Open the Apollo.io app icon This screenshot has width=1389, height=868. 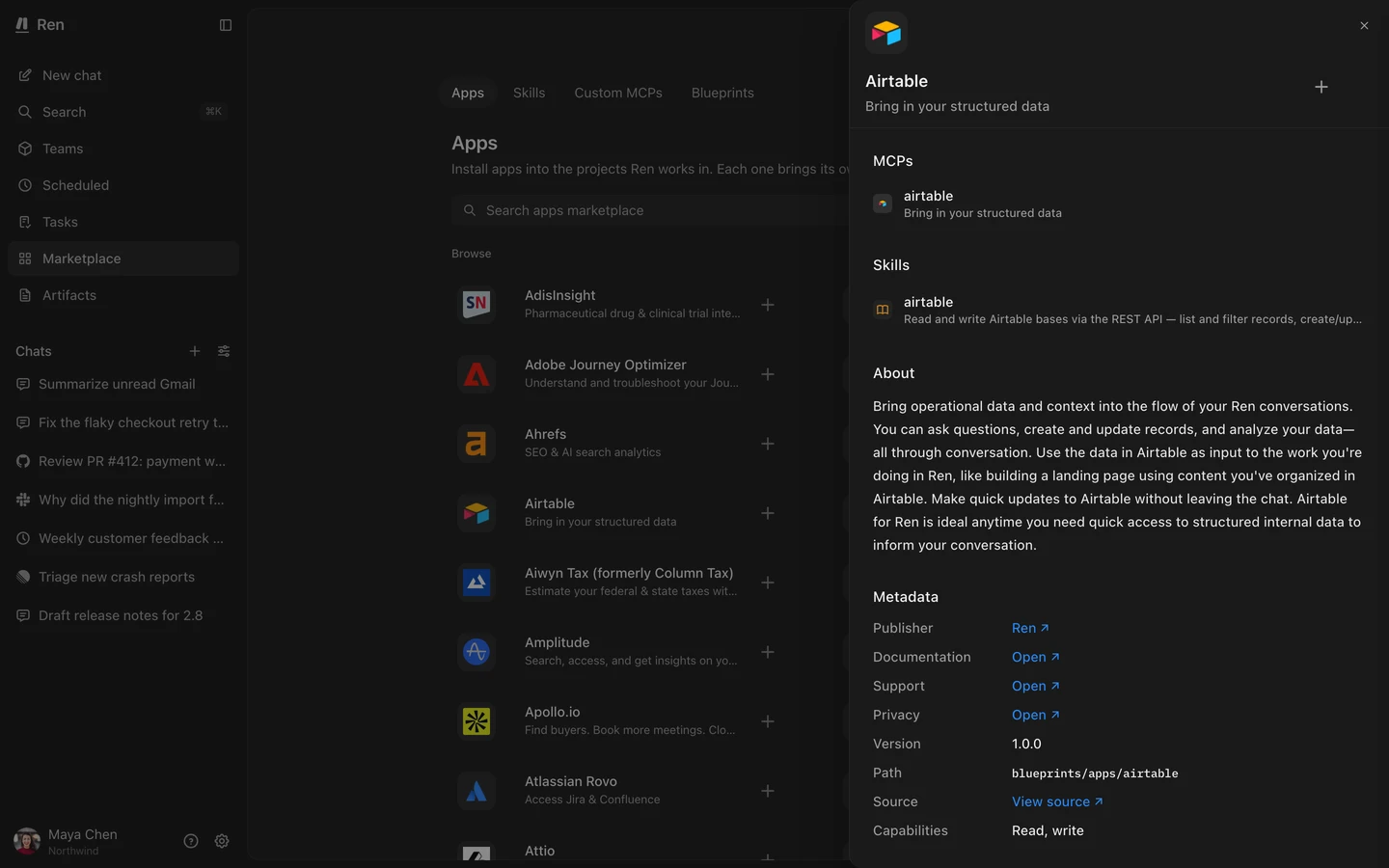pyautogui.click(x=477, y=721)
